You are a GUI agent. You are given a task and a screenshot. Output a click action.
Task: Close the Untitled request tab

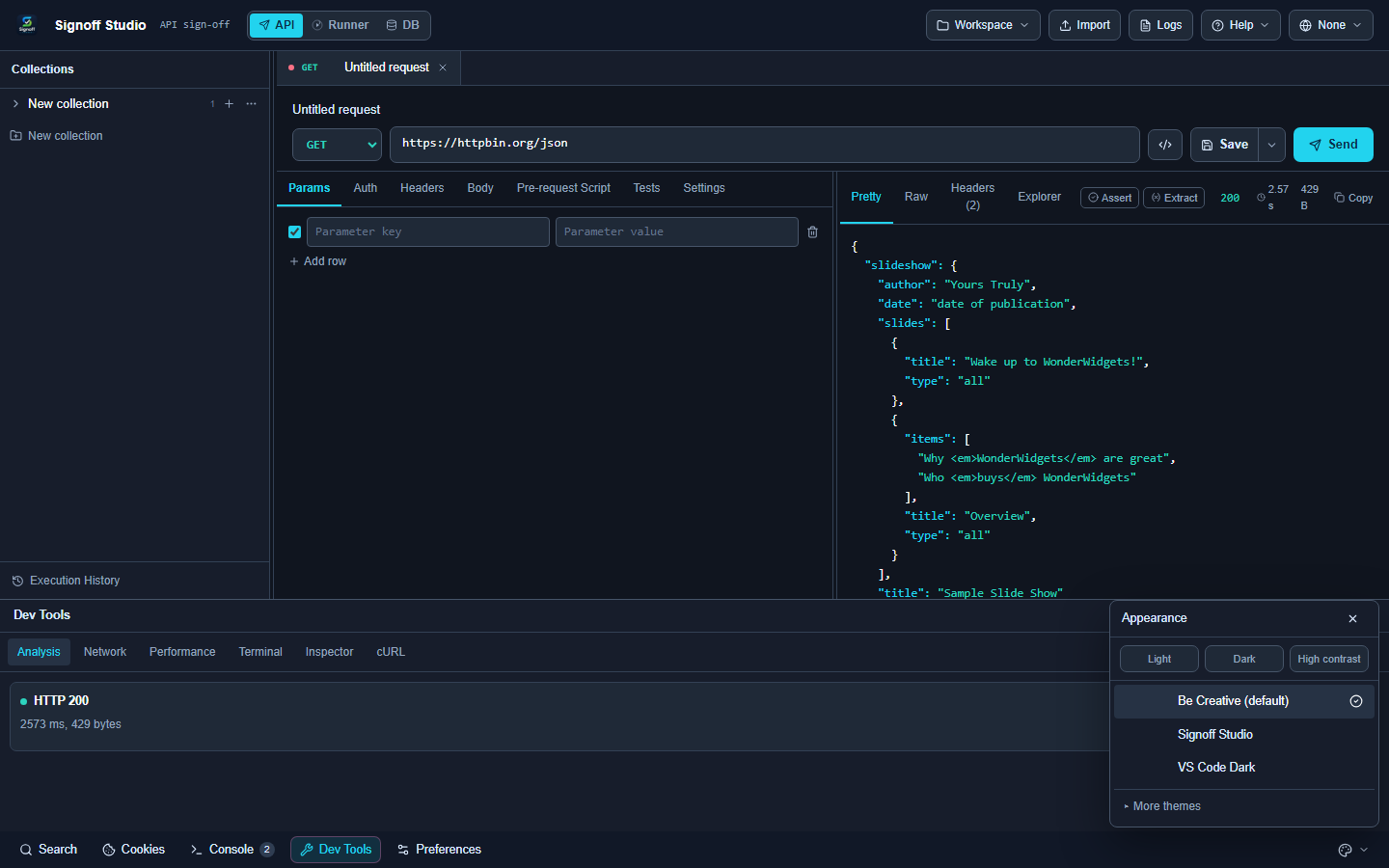[443, 68]
